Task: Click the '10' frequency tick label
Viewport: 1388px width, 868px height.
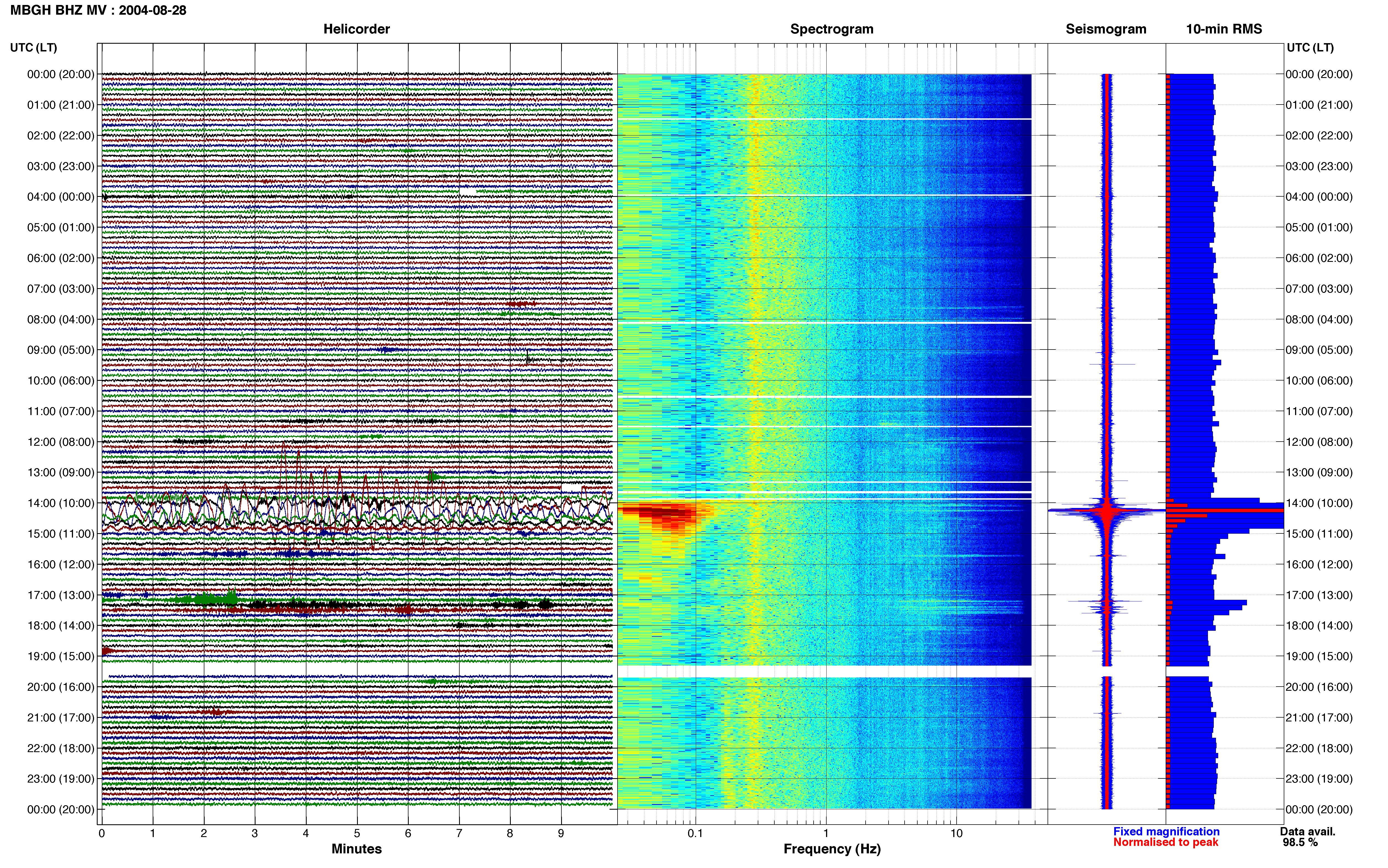Action: point(956,833)
